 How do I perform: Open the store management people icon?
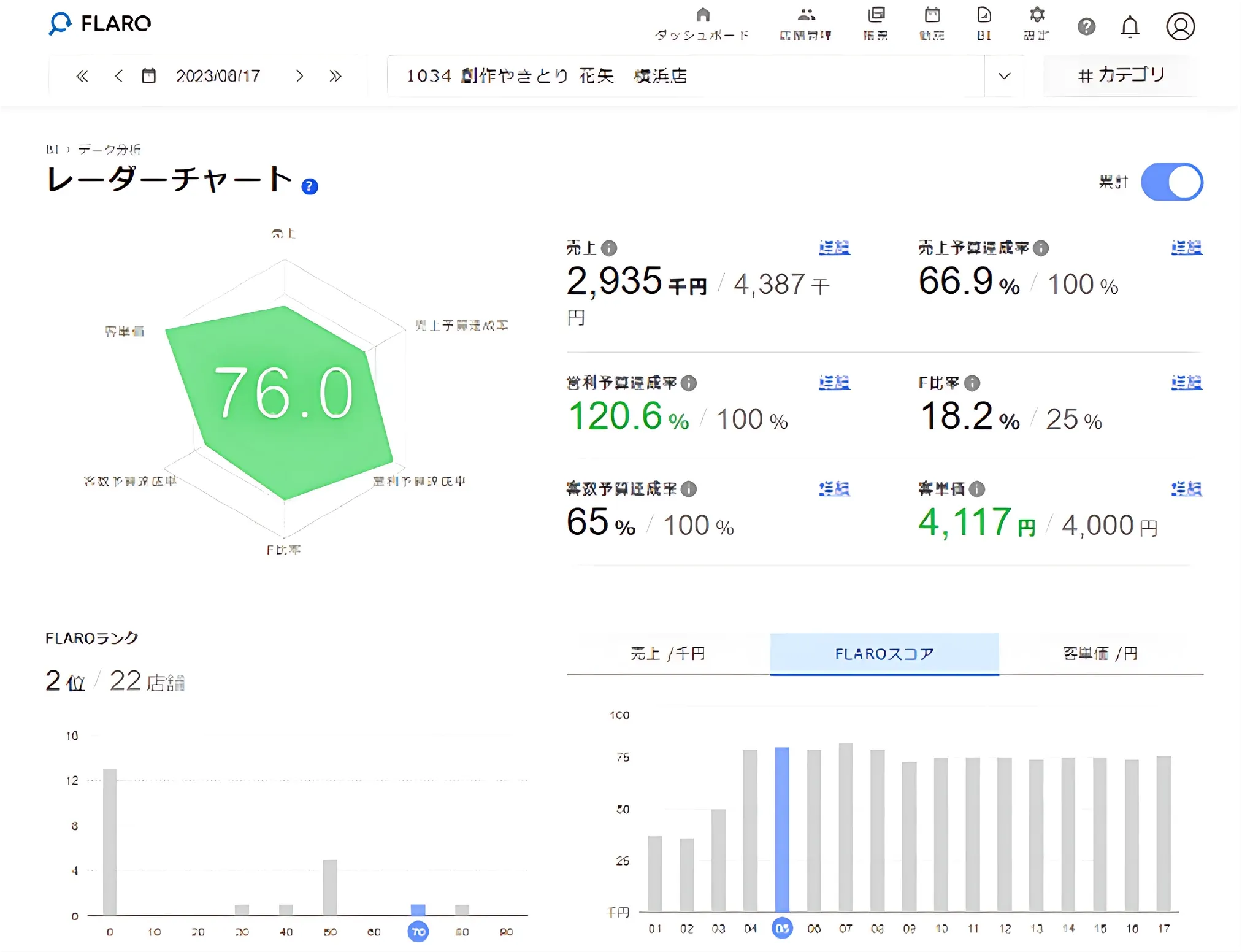coord(806,15)
